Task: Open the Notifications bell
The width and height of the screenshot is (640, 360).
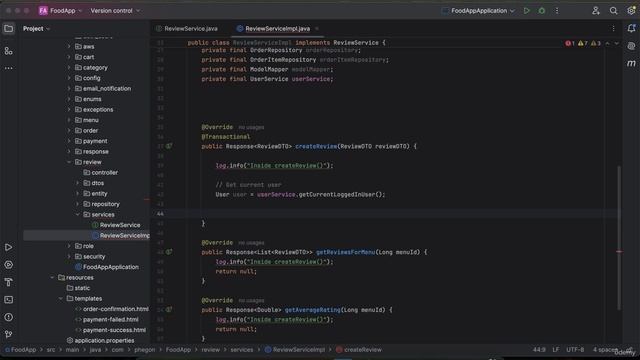Action: (631, 29)
